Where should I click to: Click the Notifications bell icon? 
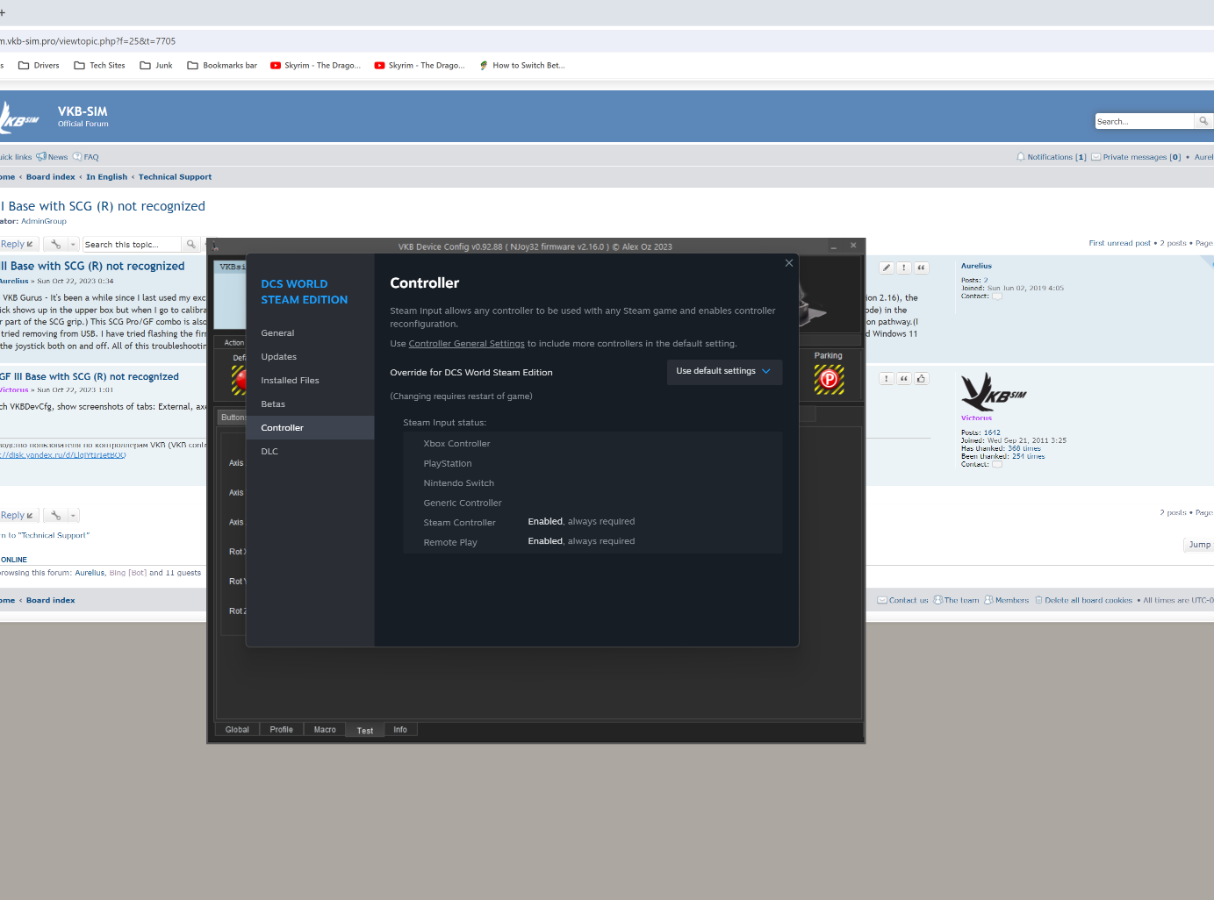(x=1021, y=157)
